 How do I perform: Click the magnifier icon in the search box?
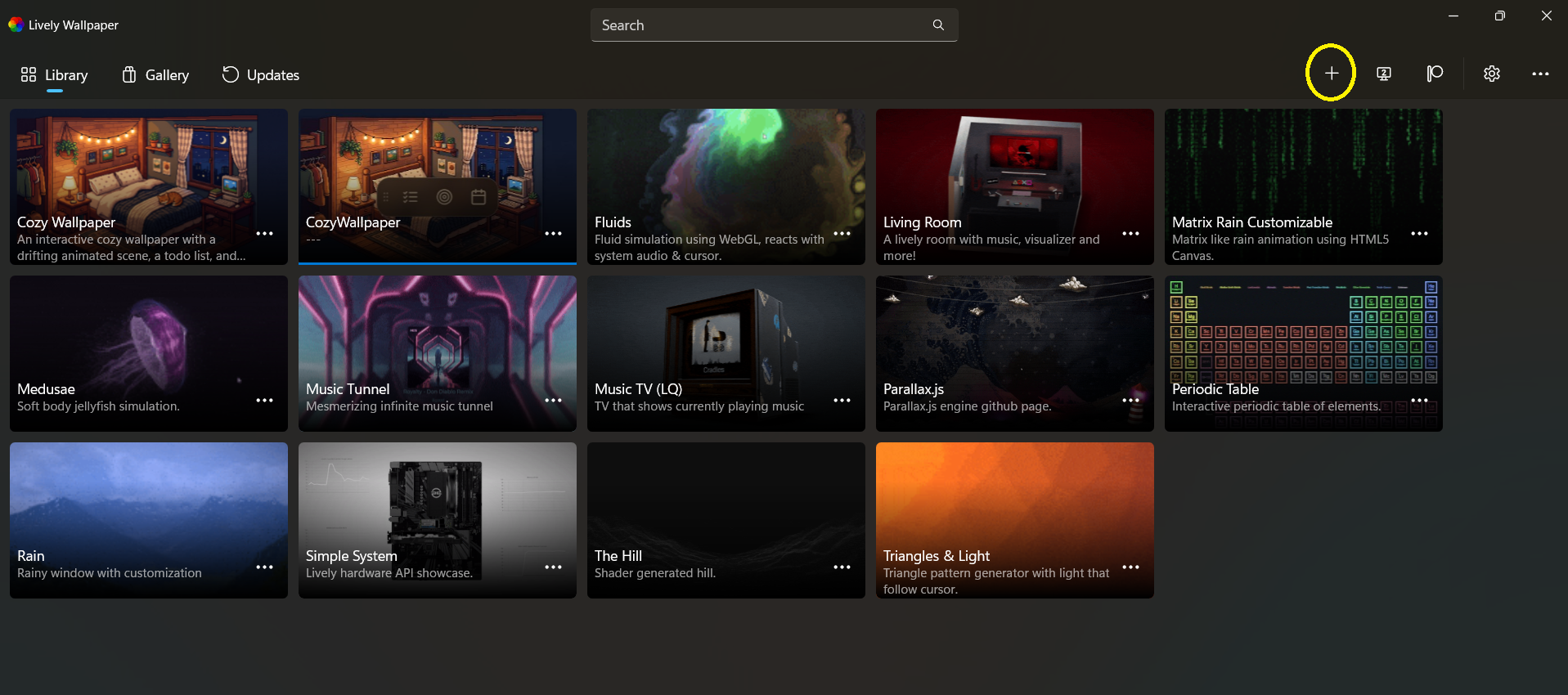click(938, 25)
